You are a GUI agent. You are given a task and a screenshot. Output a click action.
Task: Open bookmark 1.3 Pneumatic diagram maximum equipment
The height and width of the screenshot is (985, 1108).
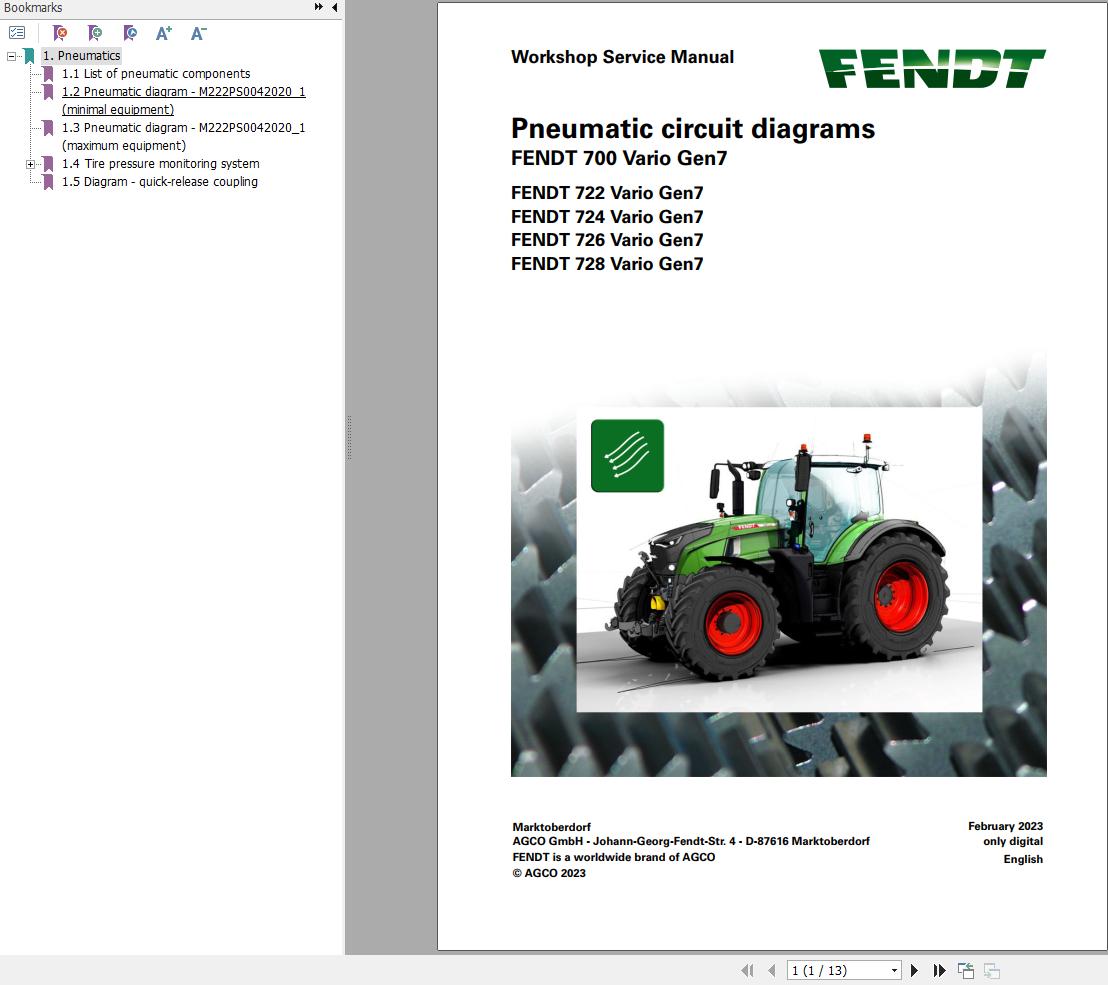point(183,136)
